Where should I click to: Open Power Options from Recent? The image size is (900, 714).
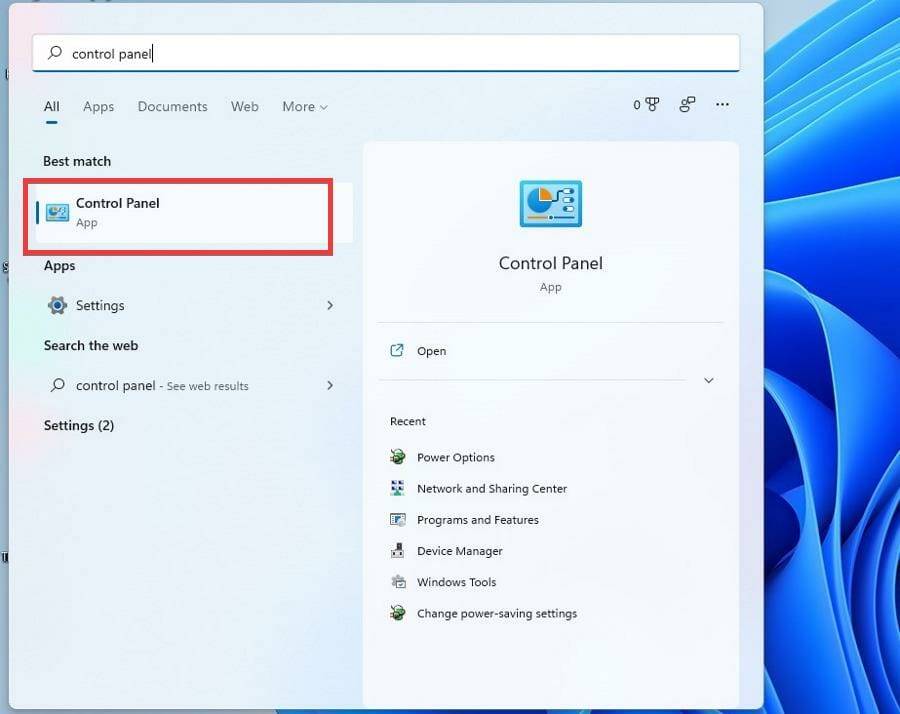[456, 457]
